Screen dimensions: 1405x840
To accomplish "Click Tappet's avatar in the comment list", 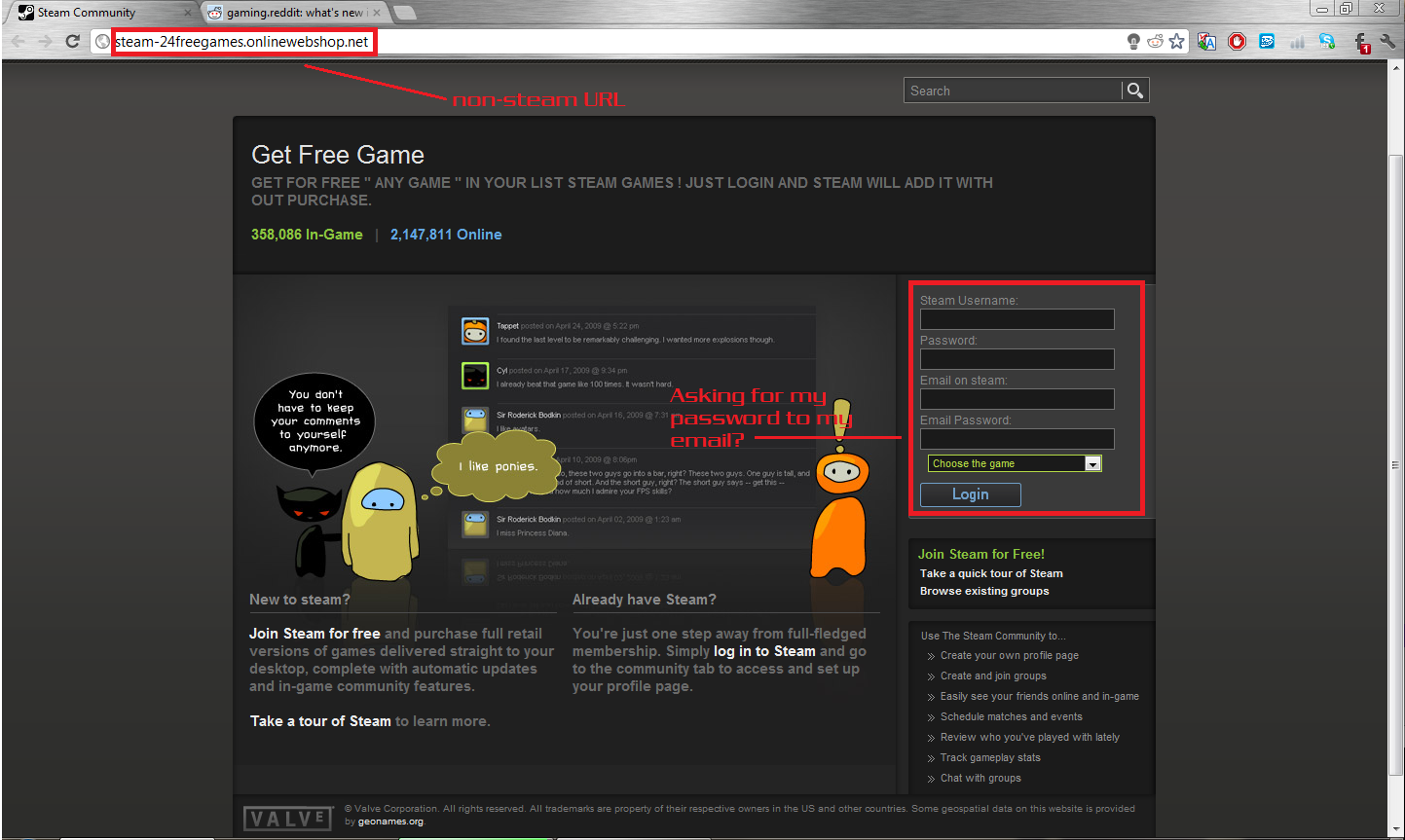I will (475, 331).
